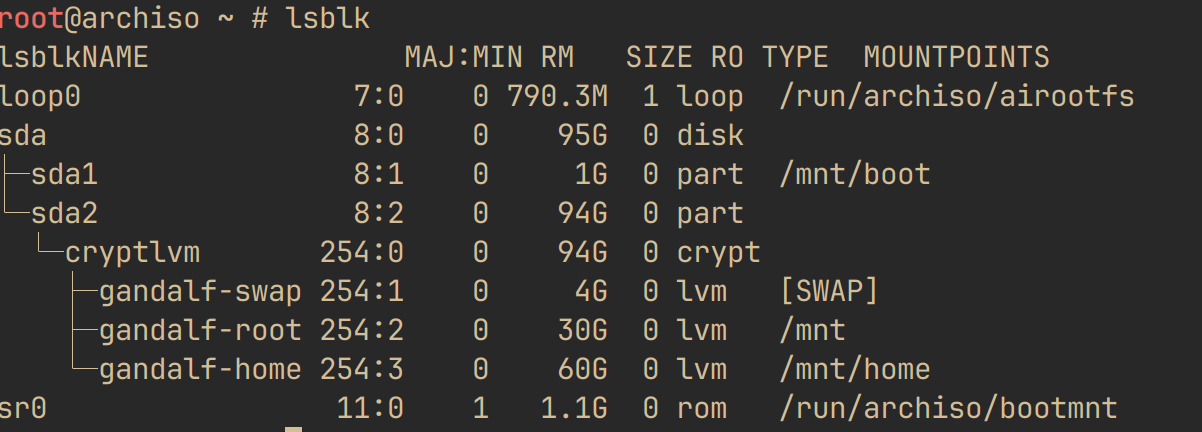Select the sda disk entry
The height and width of the screenshot is (432, 1202).
point(24,135)
